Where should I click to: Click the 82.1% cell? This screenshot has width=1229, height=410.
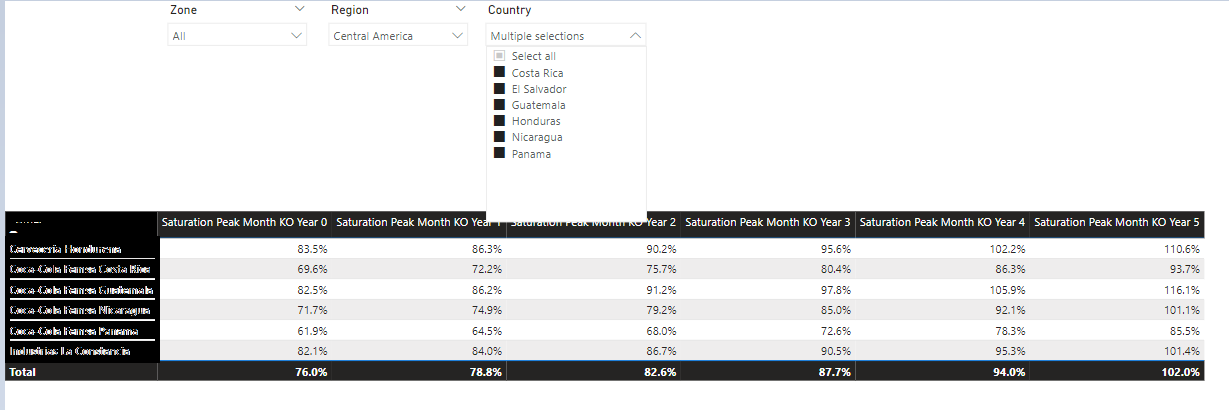tap(245, 351)
